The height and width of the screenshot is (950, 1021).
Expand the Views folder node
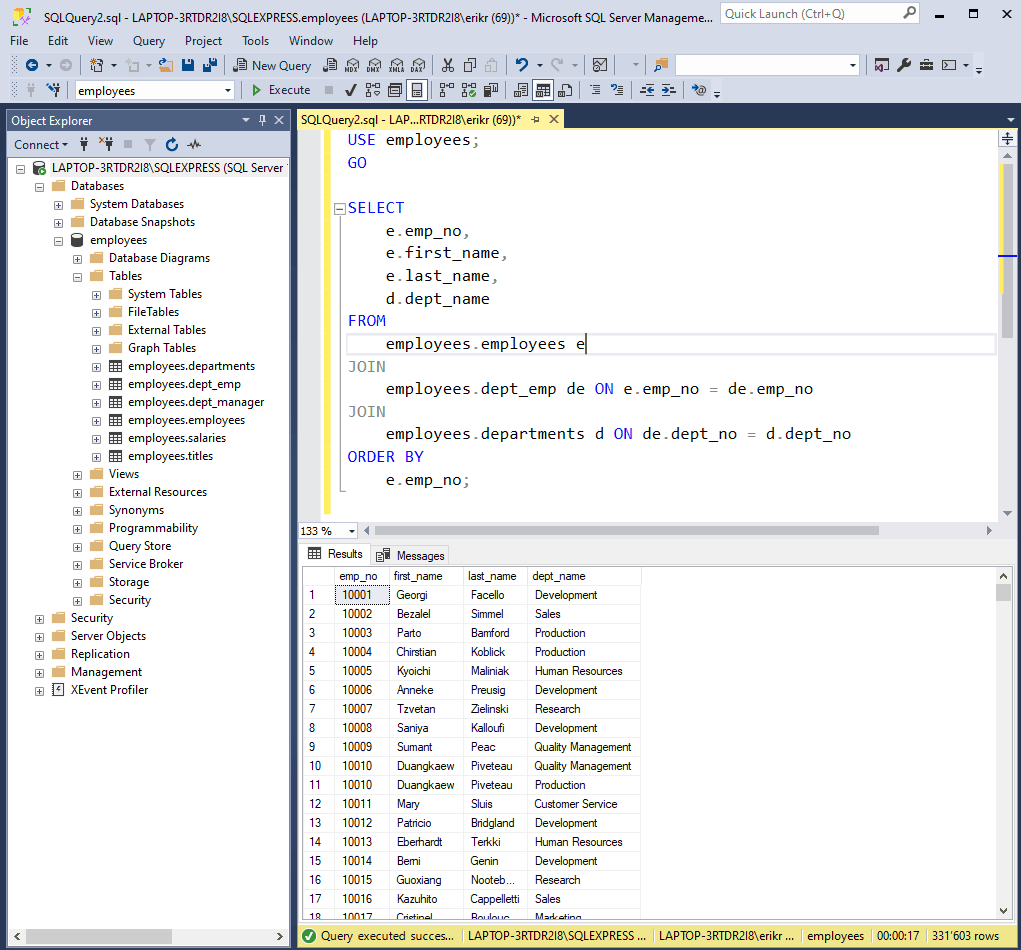[x=77, y=475]
